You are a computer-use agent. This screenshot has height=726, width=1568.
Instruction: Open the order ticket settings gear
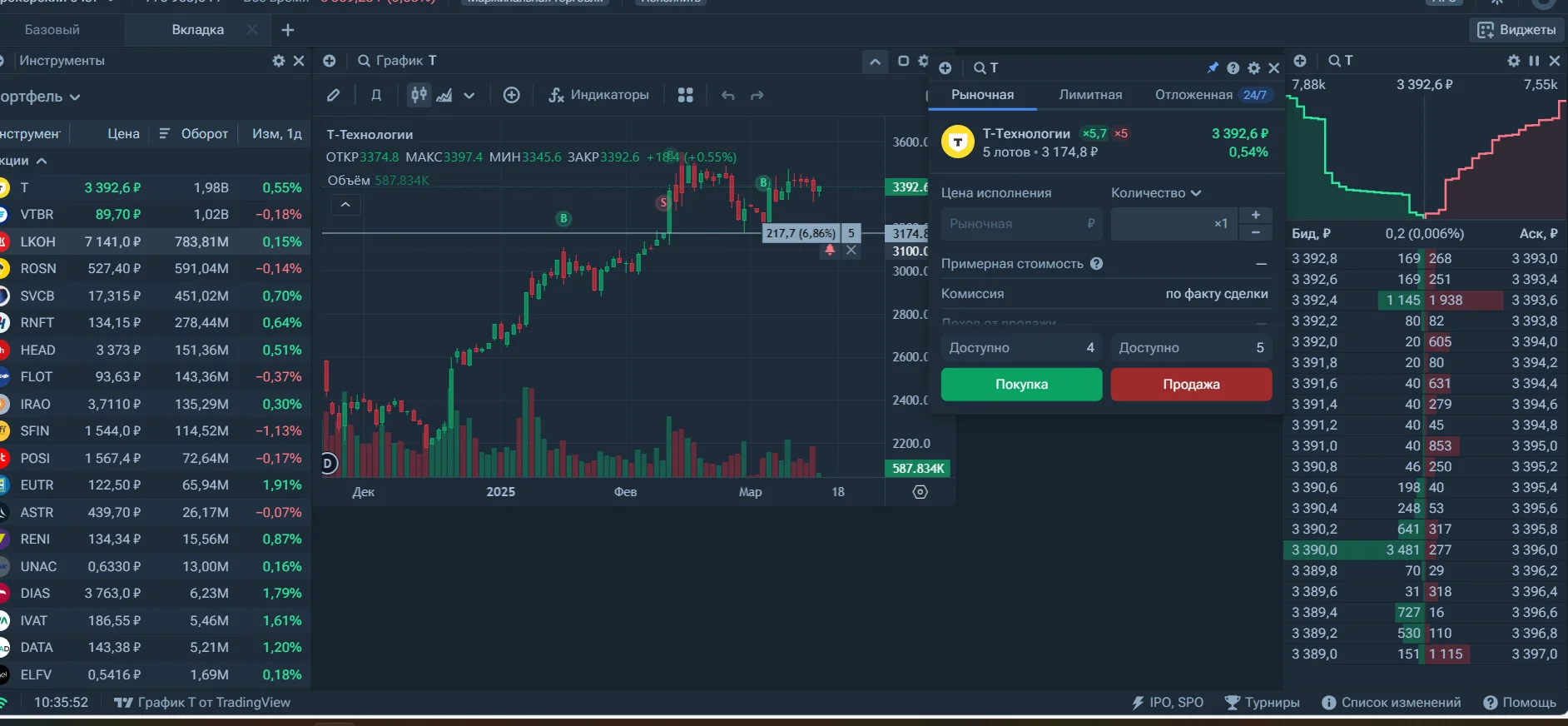[1254, 68]
